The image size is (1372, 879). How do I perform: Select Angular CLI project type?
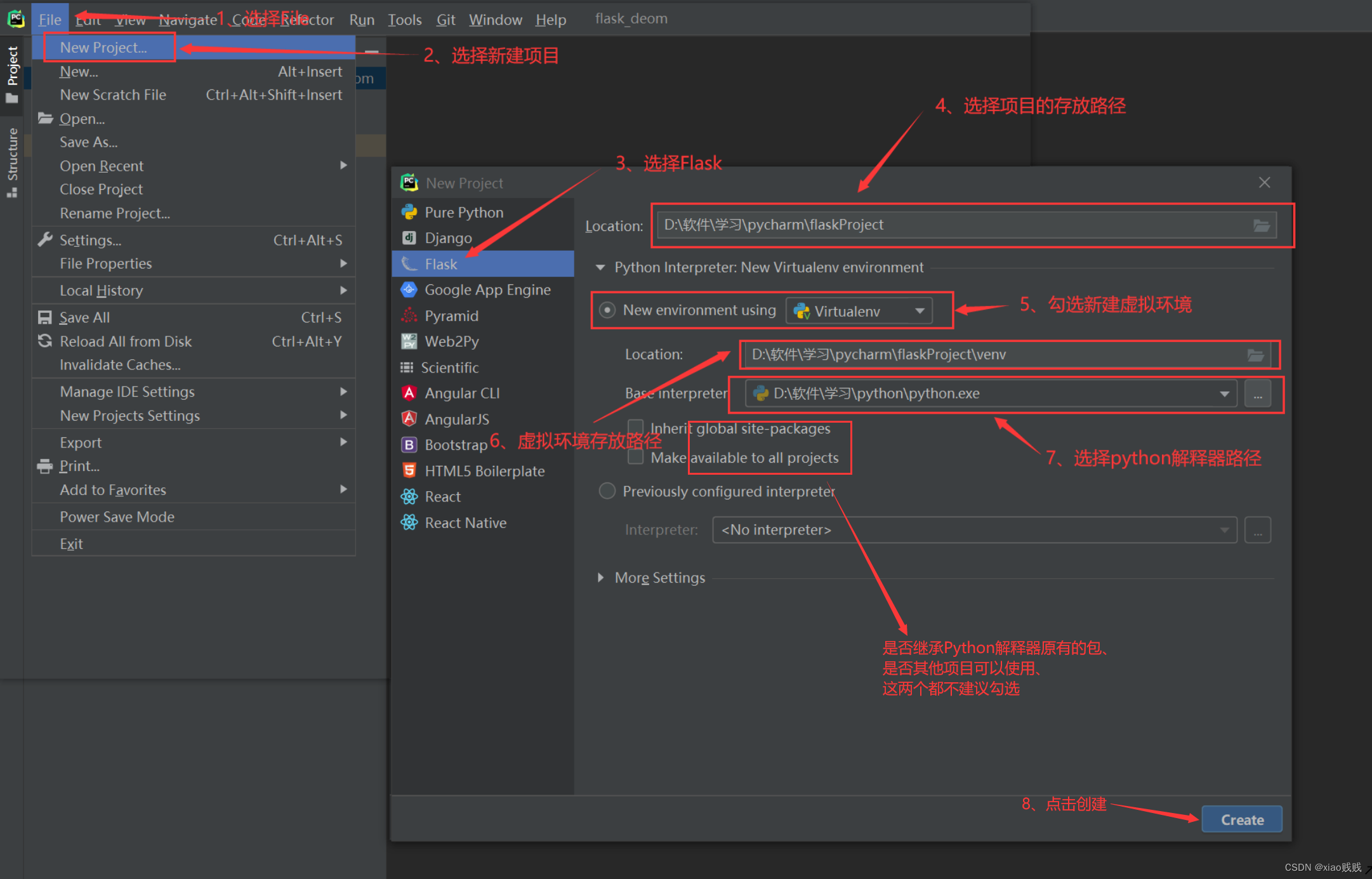point(461,393)
